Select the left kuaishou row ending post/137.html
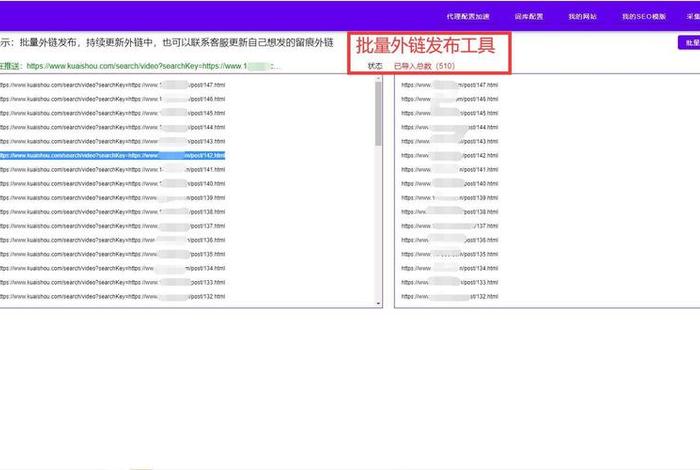The width and height of the screenshot is (700, 470). click(x=112, y=226)
